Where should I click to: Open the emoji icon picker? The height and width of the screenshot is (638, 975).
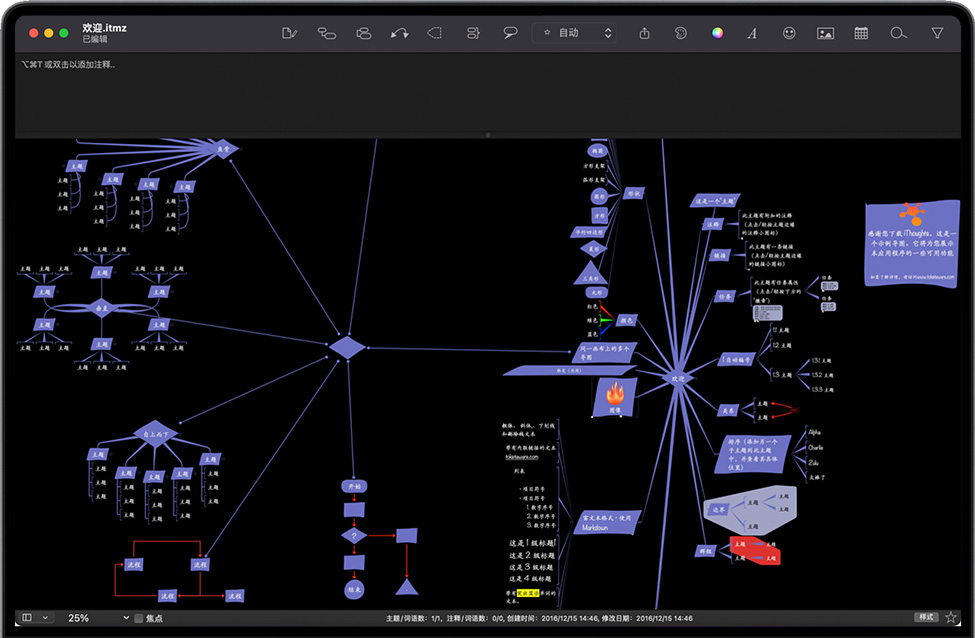point(789,33)
